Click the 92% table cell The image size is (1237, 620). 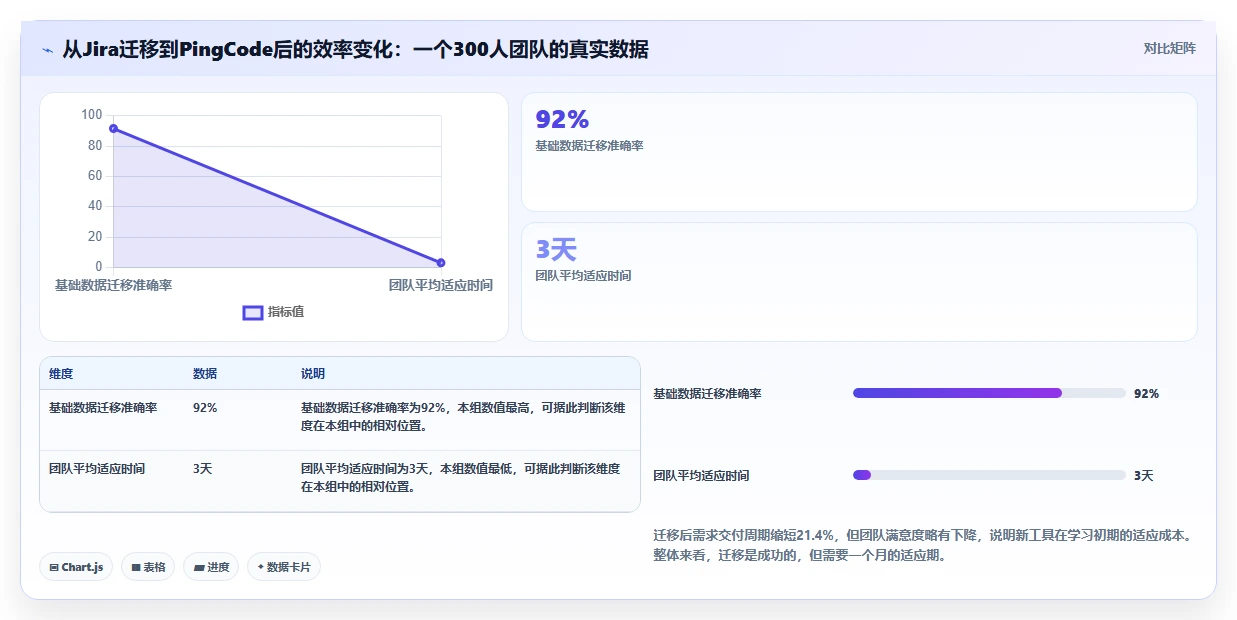point(205,408)
